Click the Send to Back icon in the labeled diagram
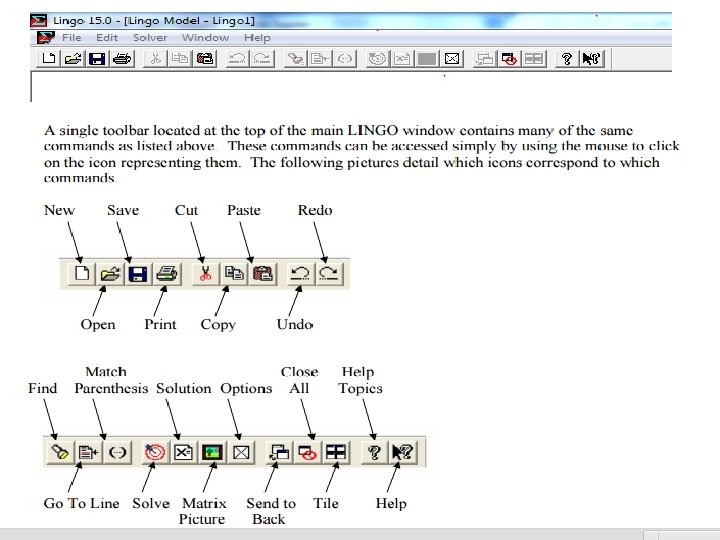This screenshot has height=540, width=720. pos(279,452)
